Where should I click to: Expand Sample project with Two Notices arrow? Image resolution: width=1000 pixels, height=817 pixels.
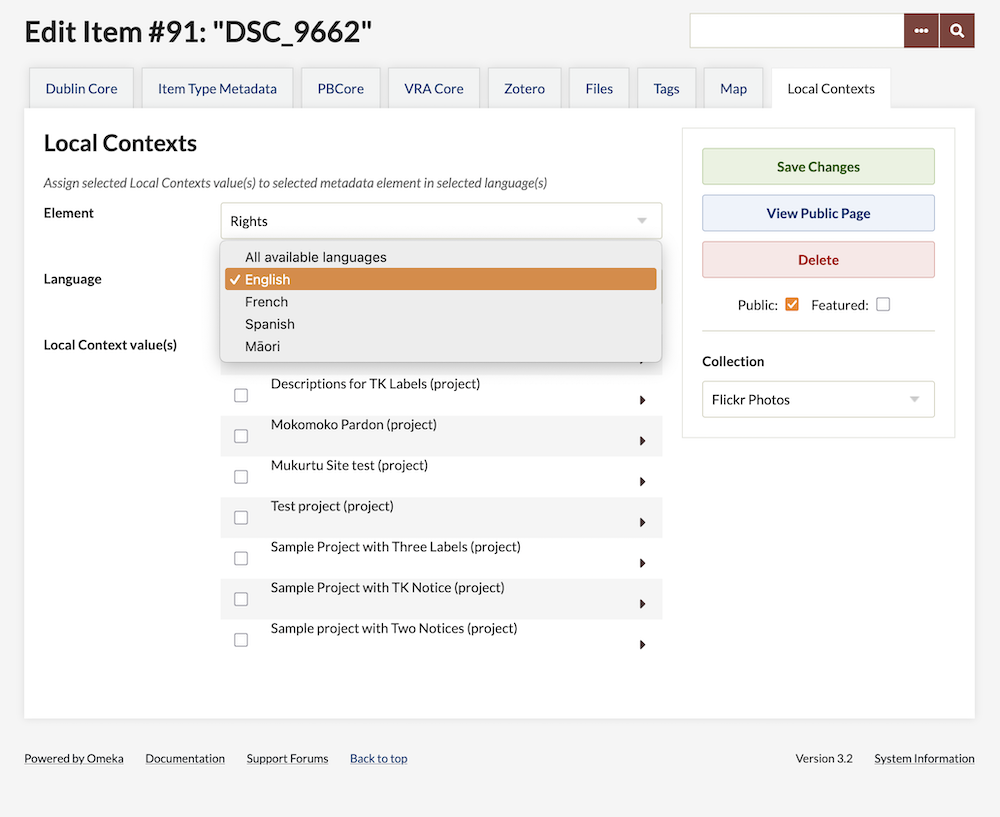(x=642, y=645)
